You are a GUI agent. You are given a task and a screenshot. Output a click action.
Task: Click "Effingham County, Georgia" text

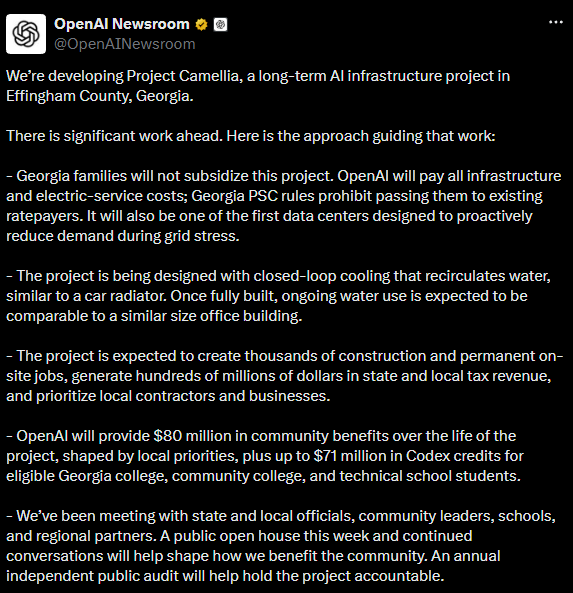[x=100, y=96]
